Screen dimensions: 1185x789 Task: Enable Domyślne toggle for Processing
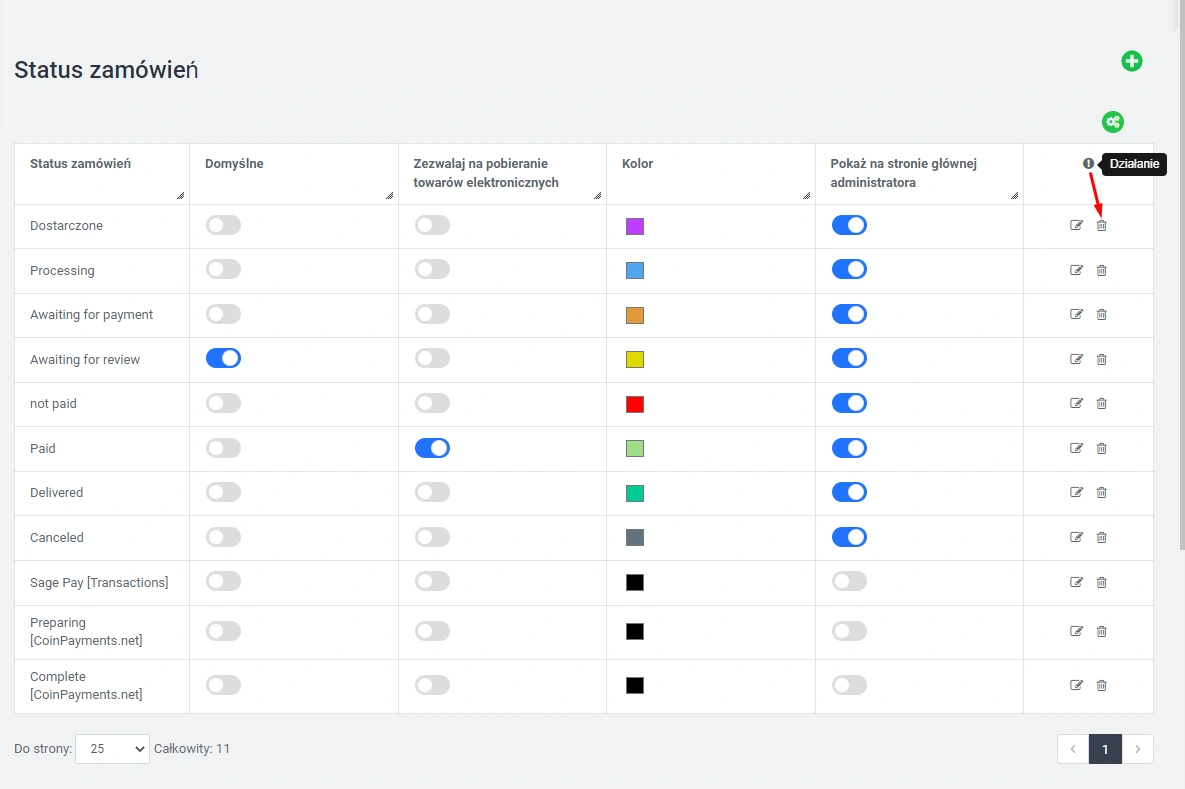(x=223, y=270)
